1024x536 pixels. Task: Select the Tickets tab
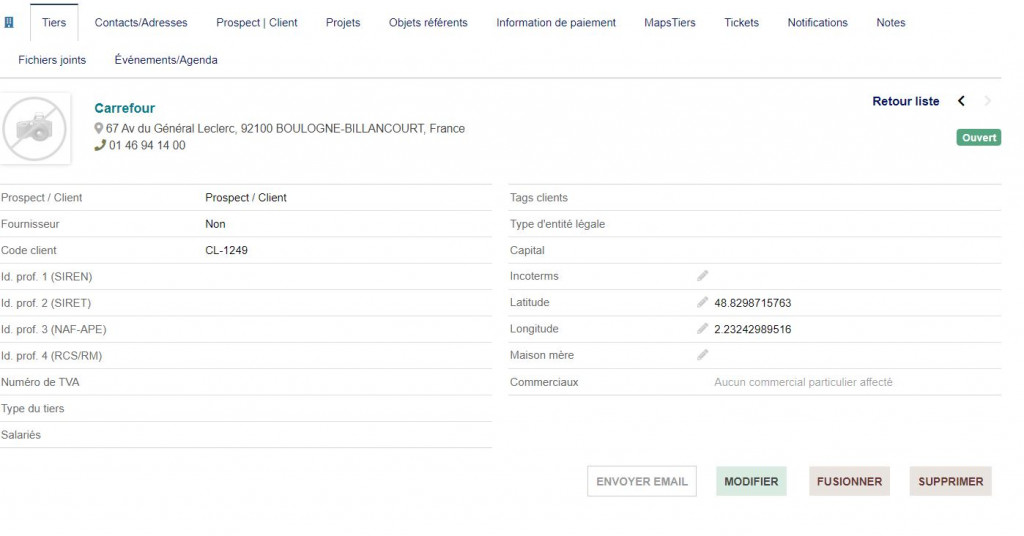point(741,22)
